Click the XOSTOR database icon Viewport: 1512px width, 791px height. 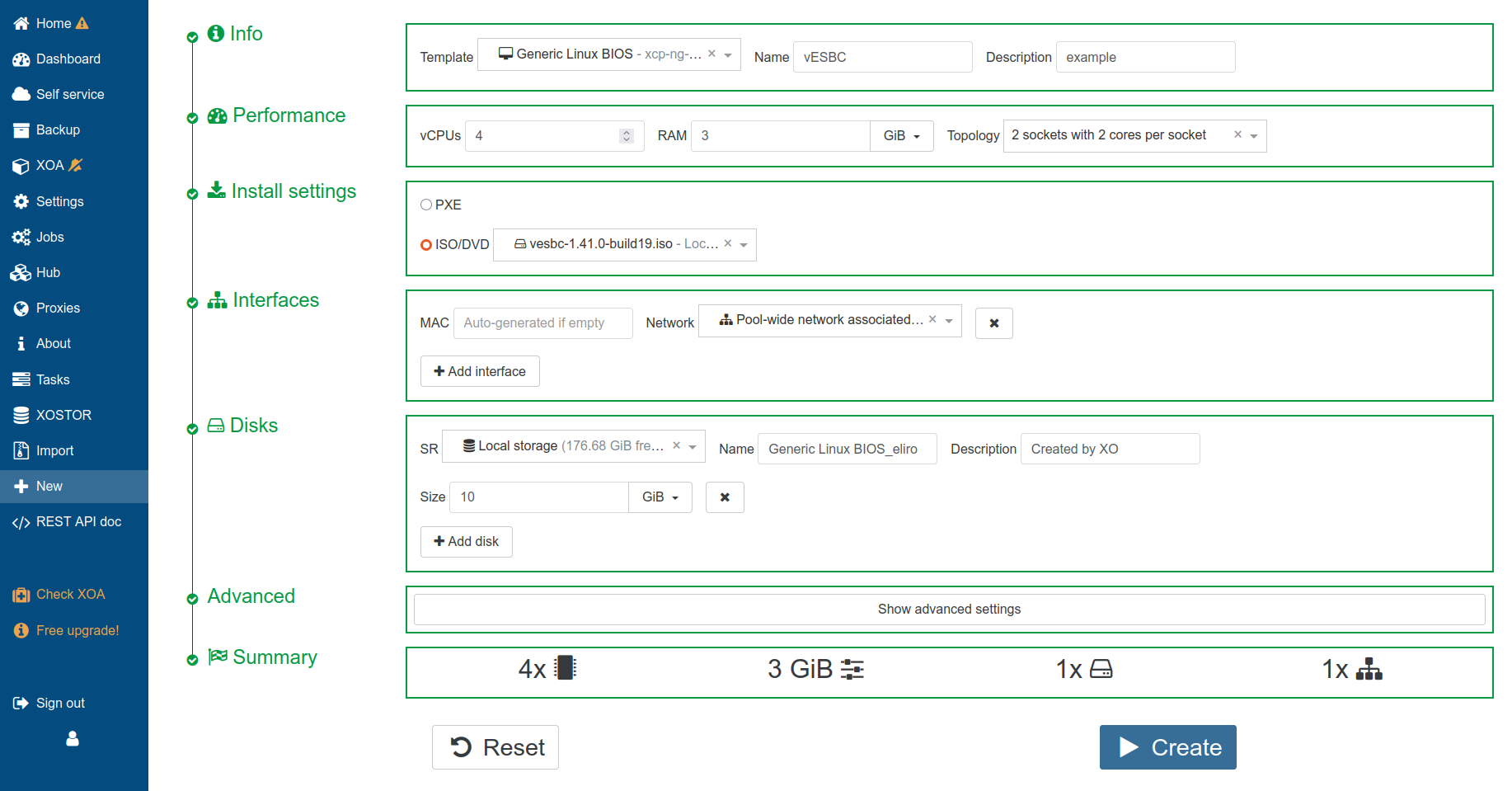(x=21, y=416)
